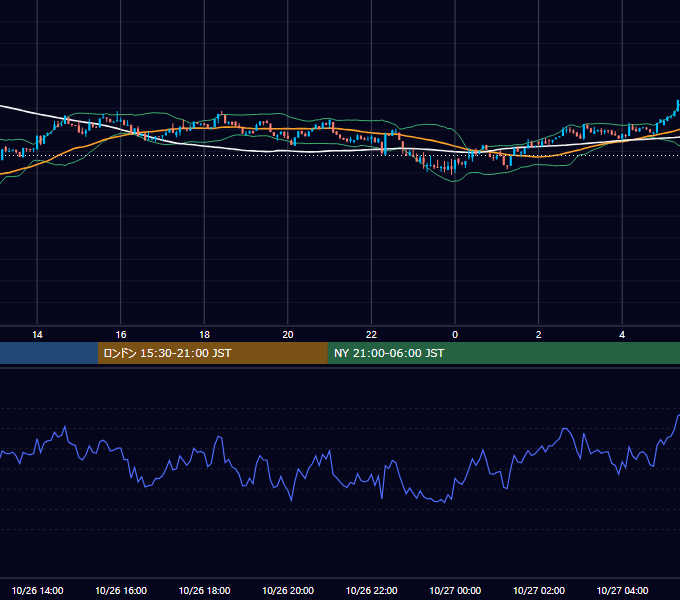
Task: Click the 22 hour label on price chart axis
Action: [x=371, y=335]
